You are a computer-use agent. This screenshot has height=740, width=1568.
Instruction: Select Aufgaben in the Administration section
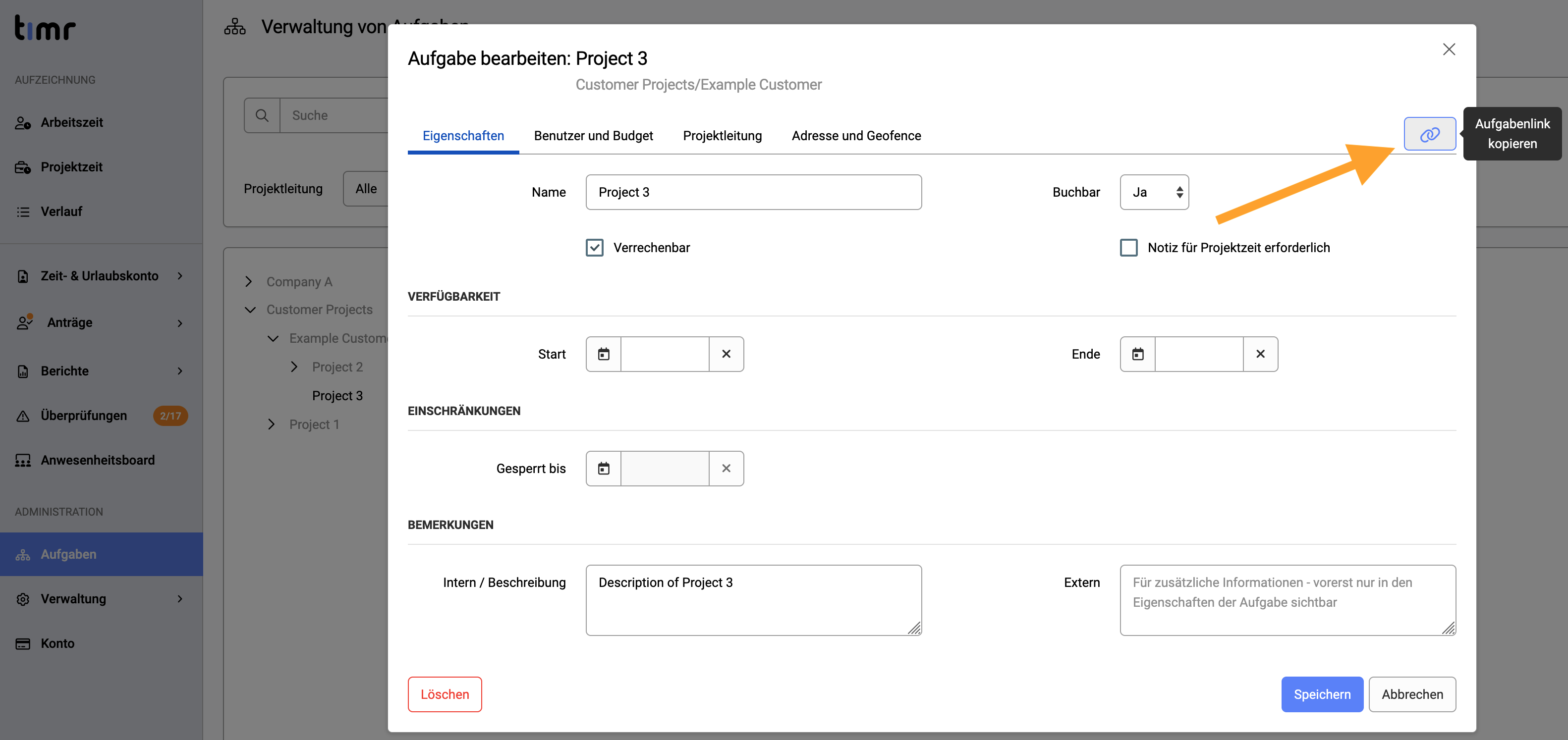pyautogui.click(x=101, y=554)
